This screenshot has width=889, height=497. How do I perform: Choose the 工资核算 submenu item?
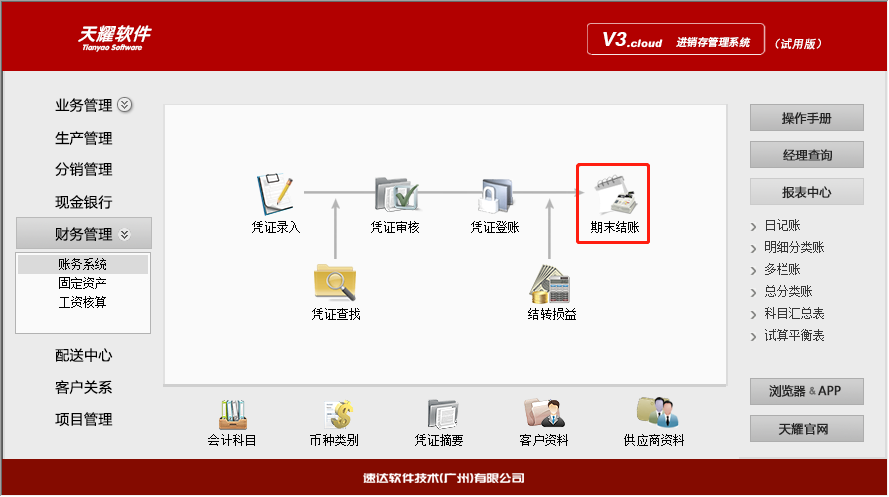click(x=83, y=302)
